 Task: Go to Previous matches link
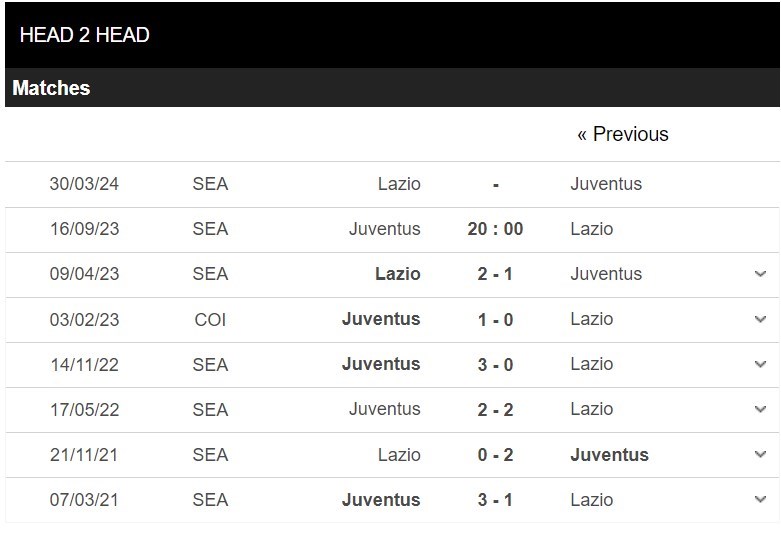623,134
